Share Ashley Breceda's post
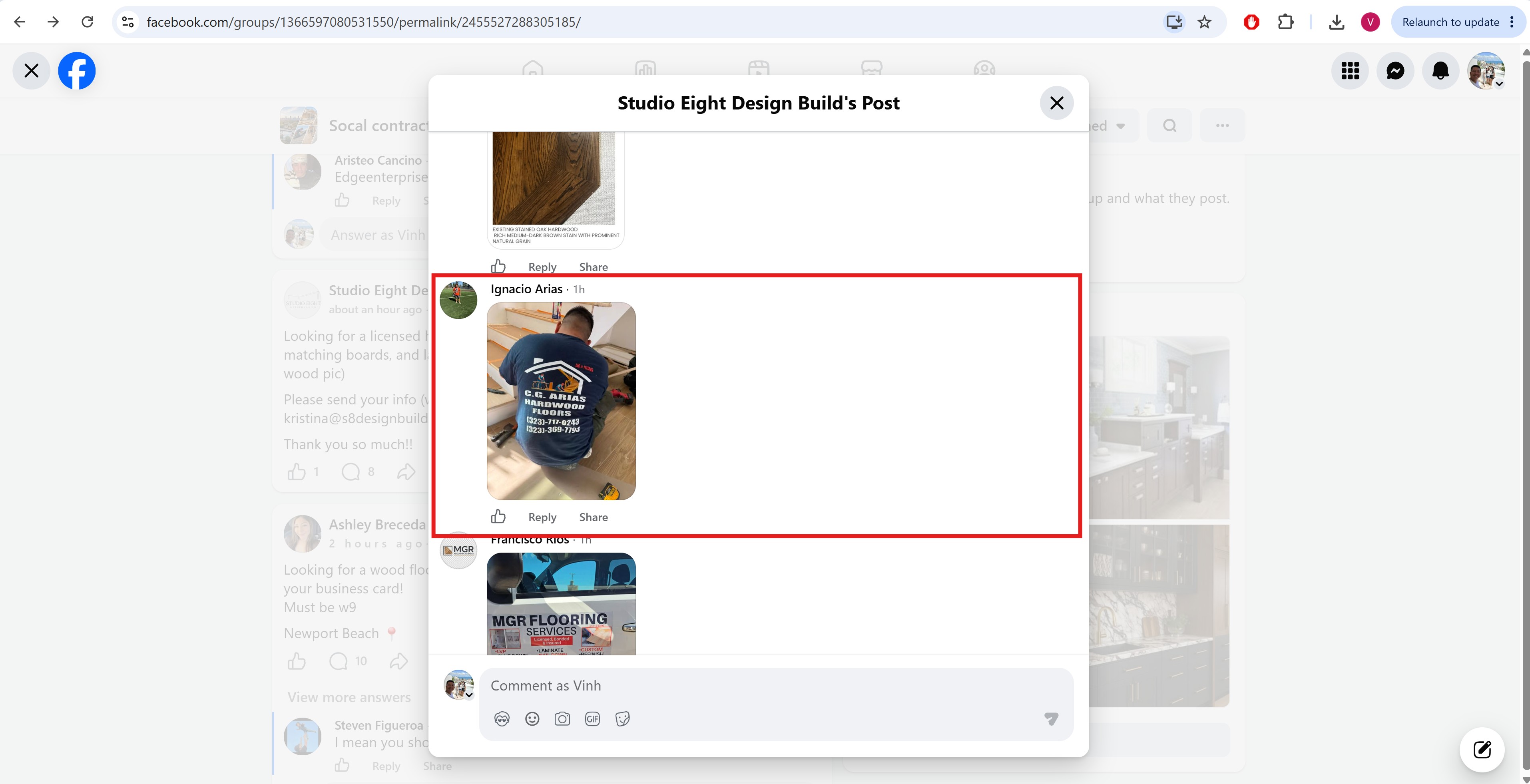 (x=399, y=661)
